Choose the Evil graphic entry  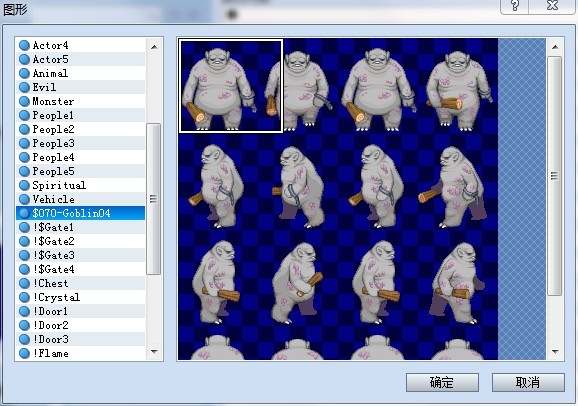point(80,87)
